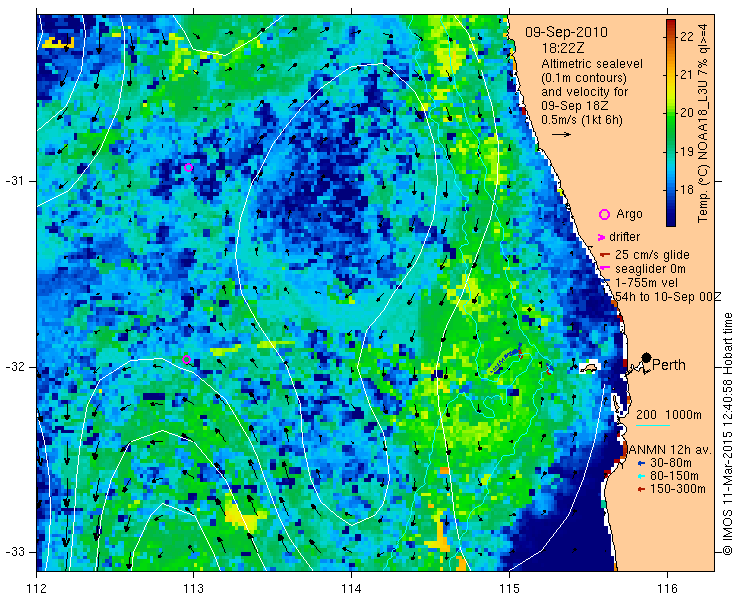Click the drifter legend label

tap(624, 237)
